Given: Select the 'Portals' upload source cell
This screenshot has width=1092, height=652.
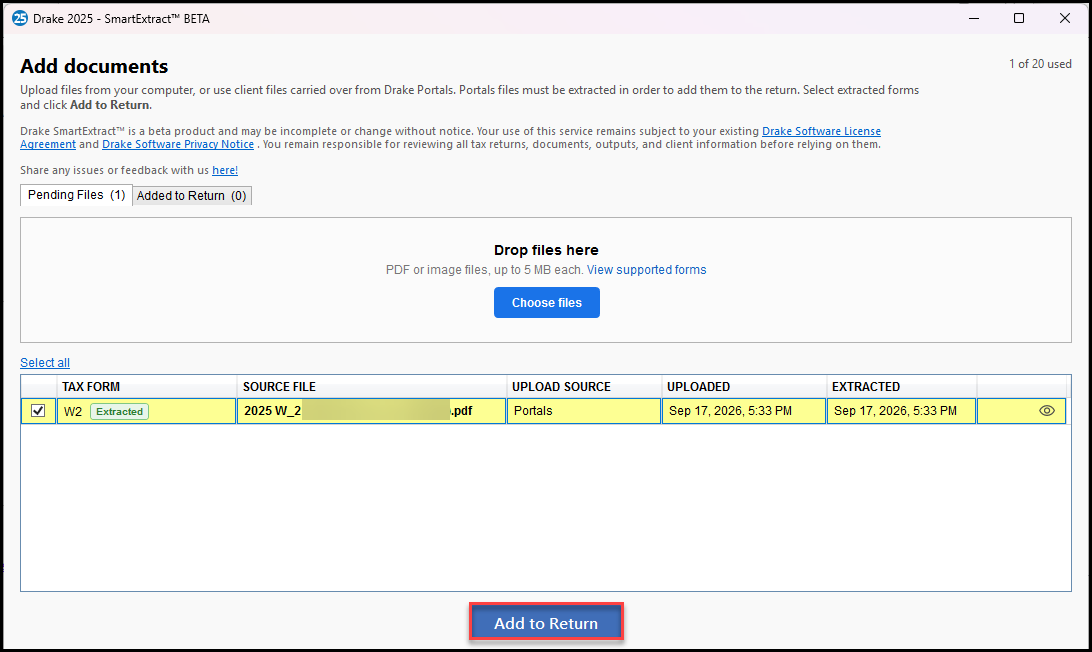Looking at the screenshot, I should 584,411.
